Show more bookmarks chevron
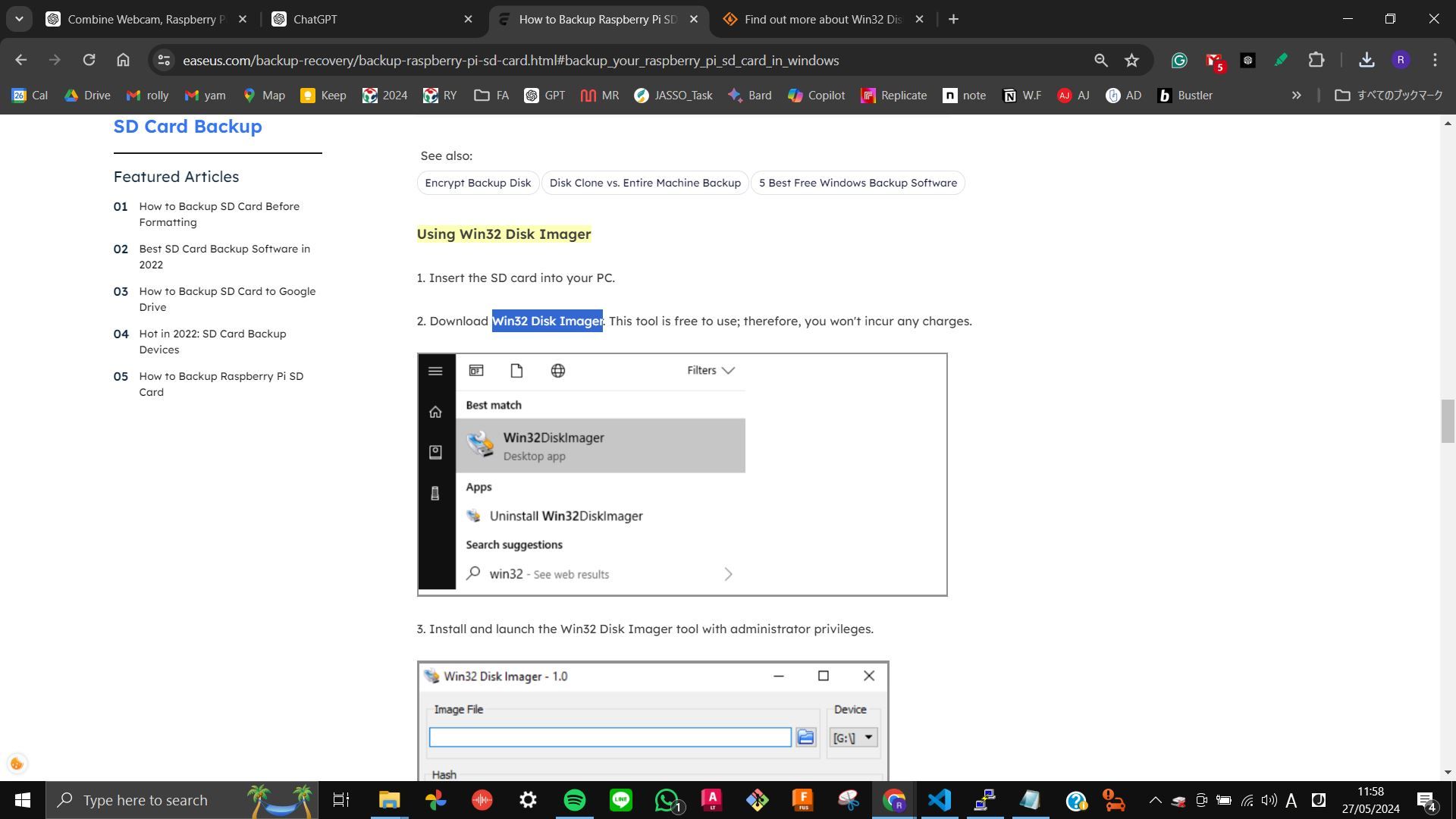This screenshot has width=1456, height=819. pyautogui.click(x=1296, y=95)
